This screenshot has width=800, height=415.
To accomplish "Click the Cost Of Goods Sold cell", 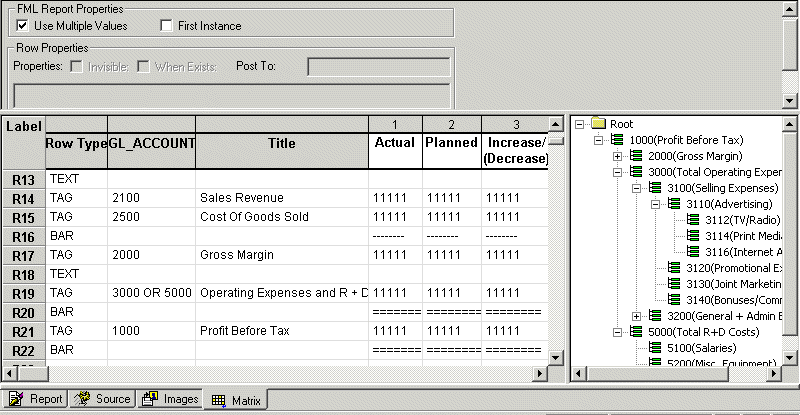I will [282, 217].
